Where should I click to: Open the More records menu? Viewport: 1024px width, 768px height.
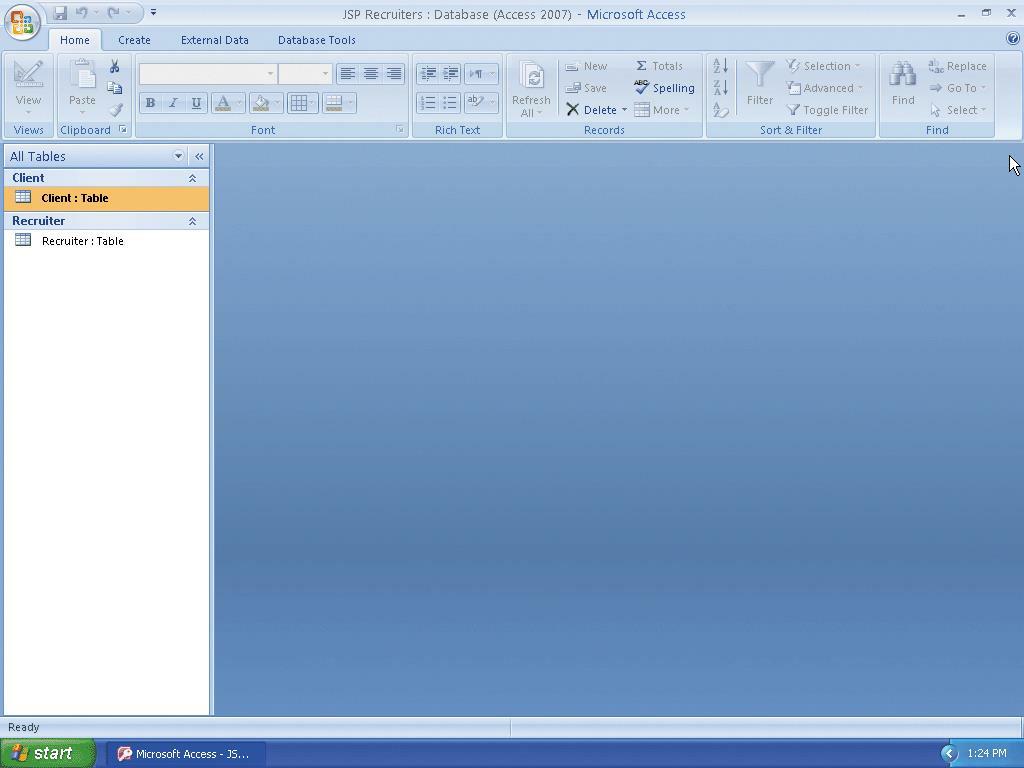pyautogui.click(x=662, y=110)
